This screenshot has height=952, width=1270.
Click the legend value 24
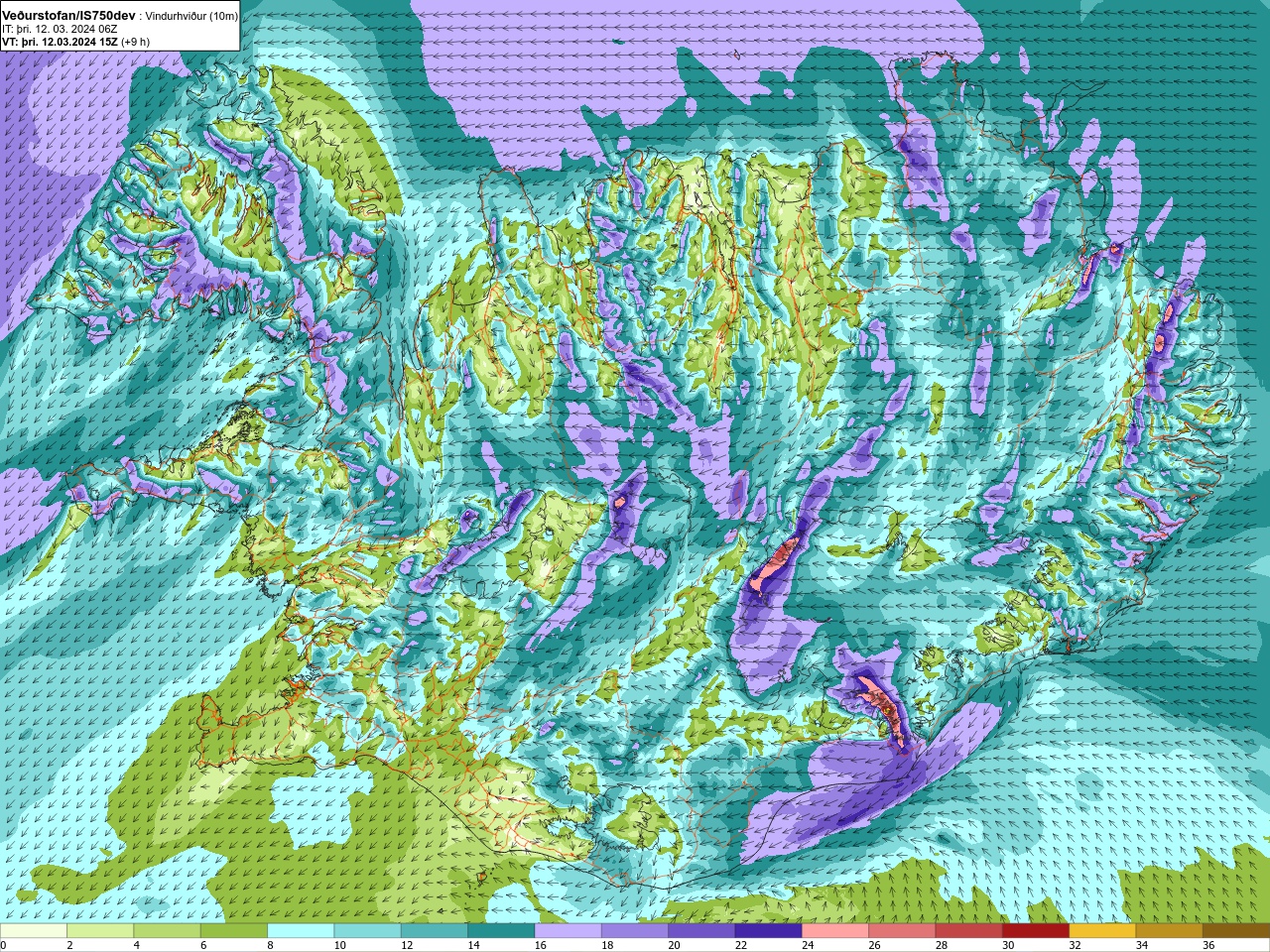coord(809,946)
